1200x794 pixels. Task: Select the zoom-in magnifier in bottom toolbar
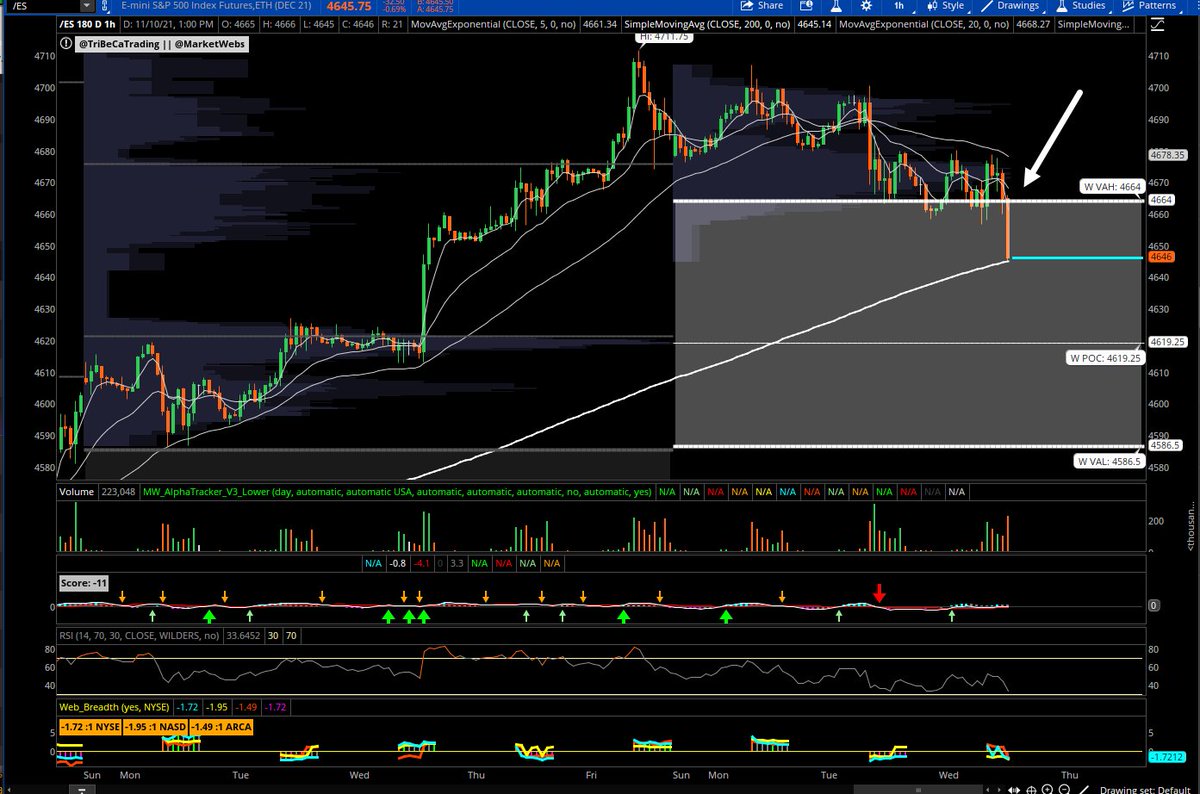pos(1047,789)
